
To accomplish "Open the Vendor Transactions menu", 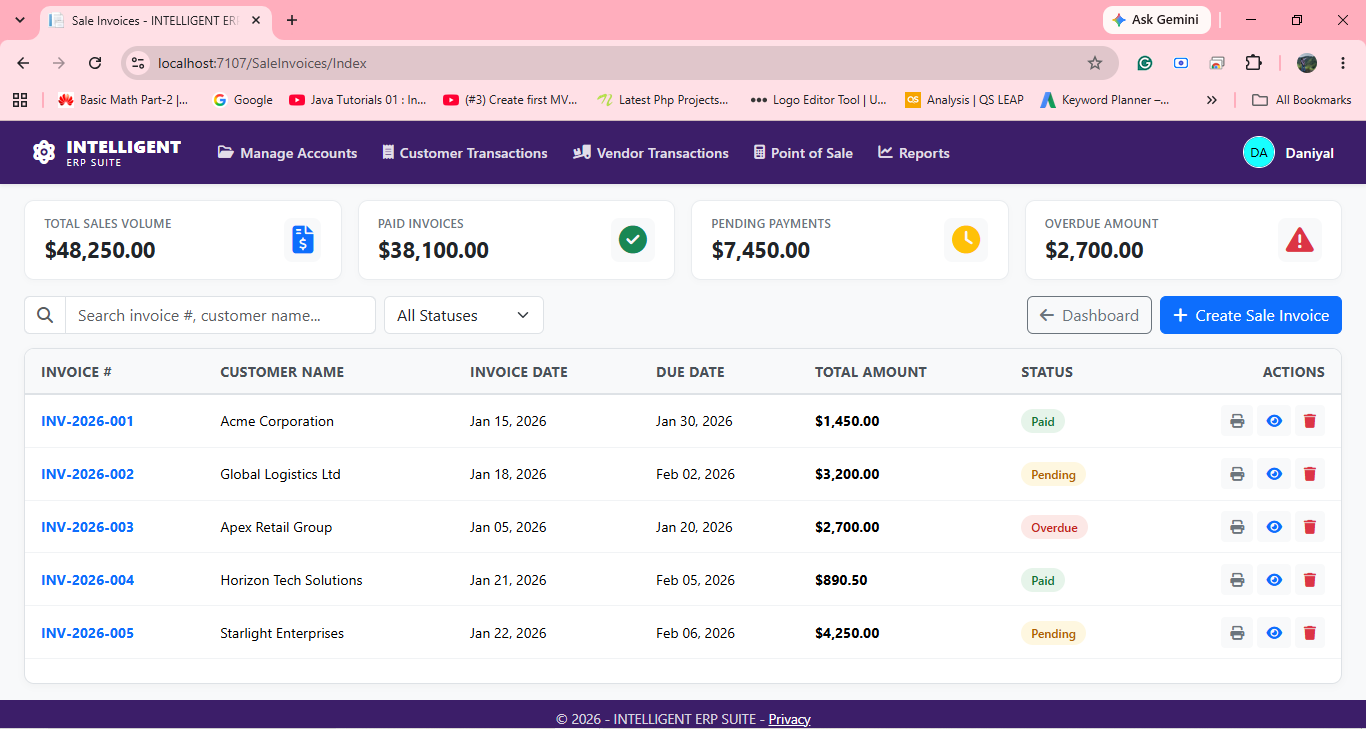I will click(x=651, y=153).
